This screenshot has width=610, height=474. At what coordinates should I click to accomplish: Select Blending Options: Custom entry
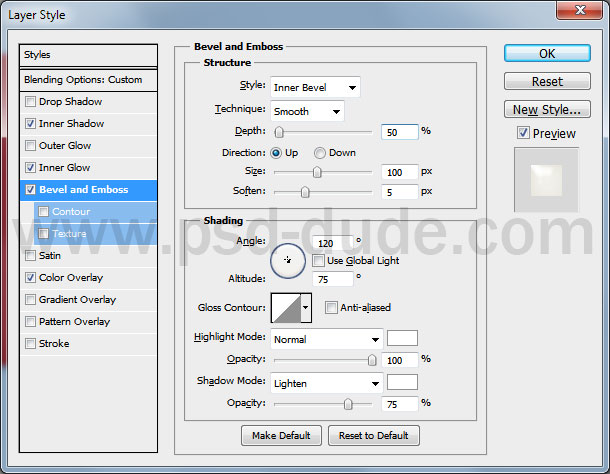(88, 80)
